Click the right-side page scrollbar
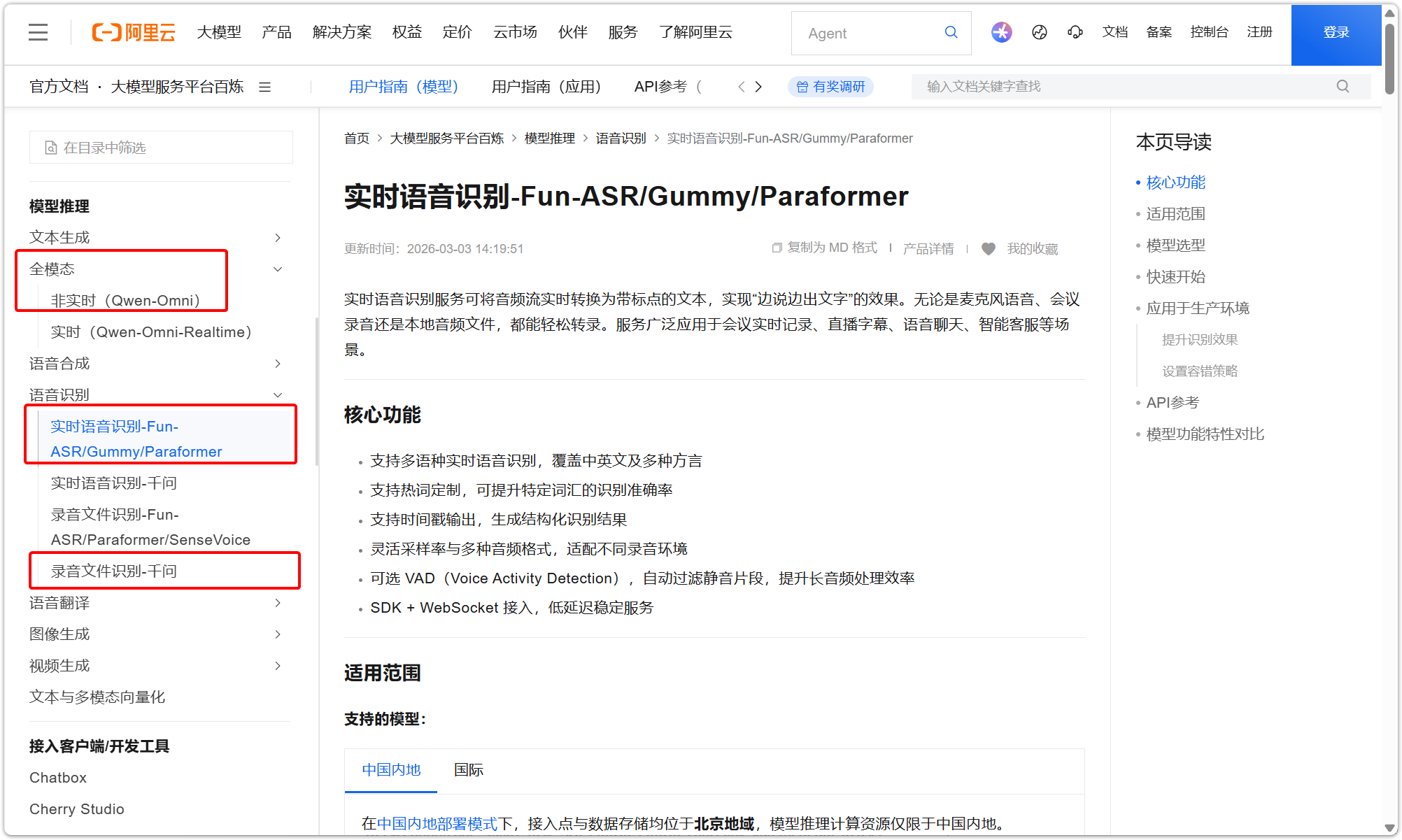This screenshot has height=840, width=1402. click(1389, 56)
